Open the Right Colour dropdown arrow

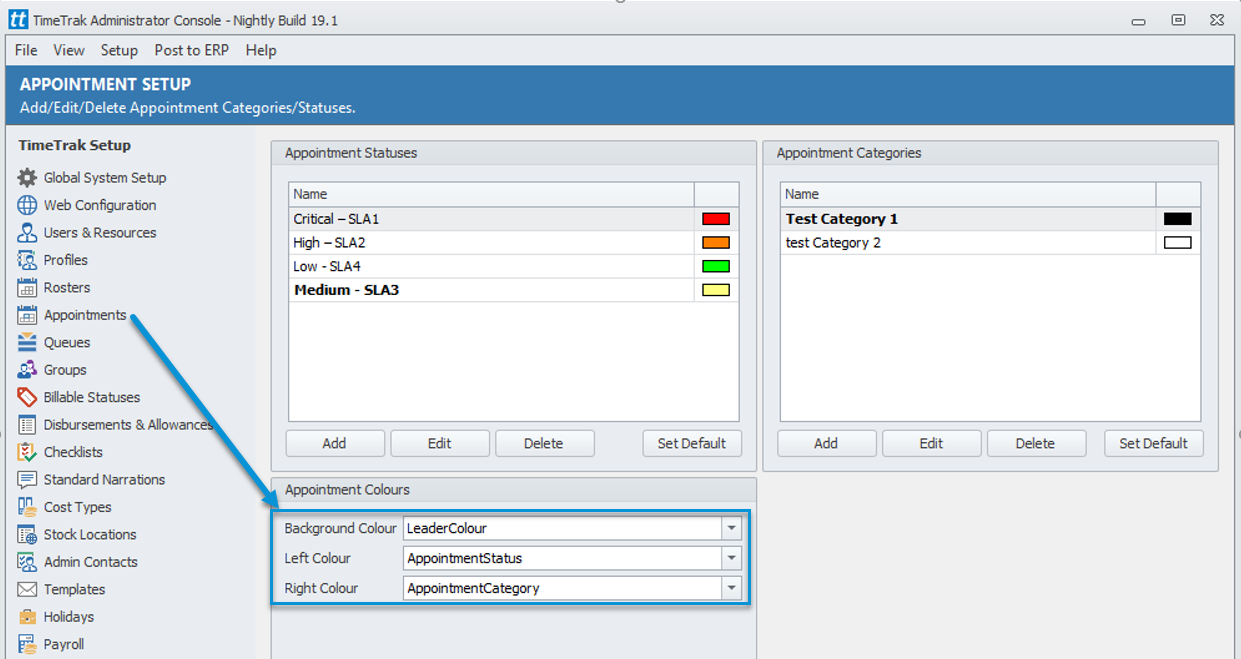[x=733, y=588]
